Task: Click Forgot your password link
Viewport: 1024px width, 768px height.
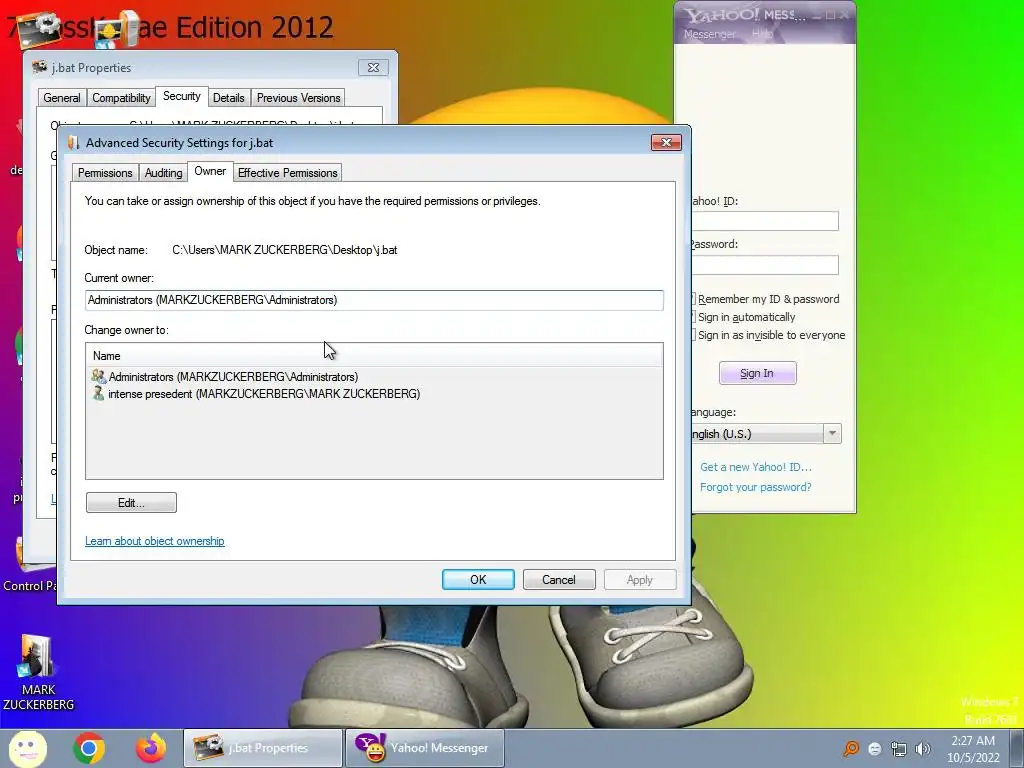Action: [756, 487]
